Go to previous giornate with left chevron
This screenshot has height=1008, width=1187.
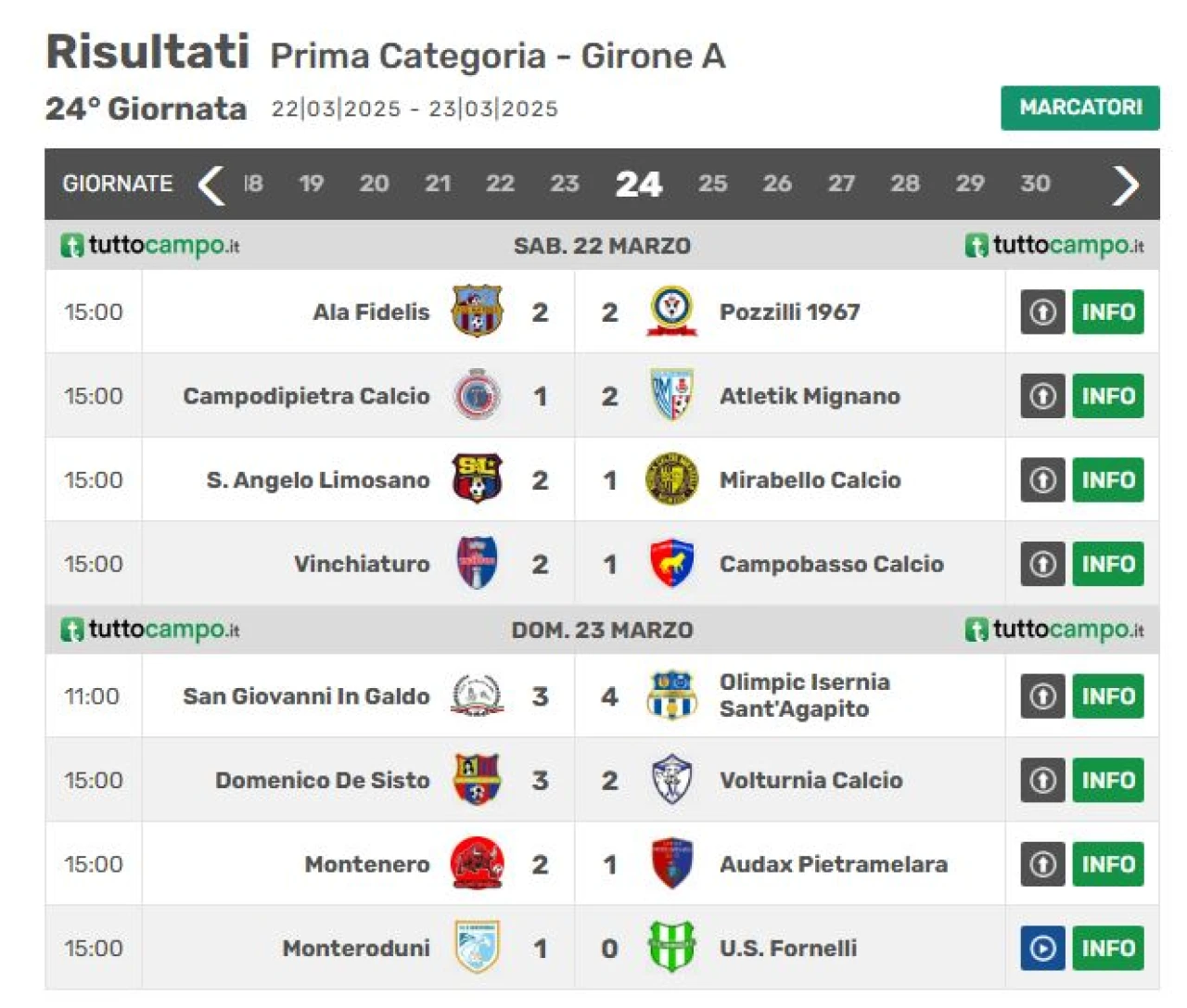[x=211, y=184]
